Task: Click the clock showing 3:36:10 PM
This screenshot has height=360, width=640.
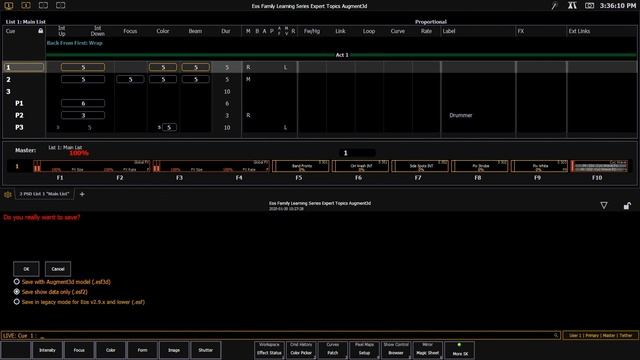Action: point(618,6)
